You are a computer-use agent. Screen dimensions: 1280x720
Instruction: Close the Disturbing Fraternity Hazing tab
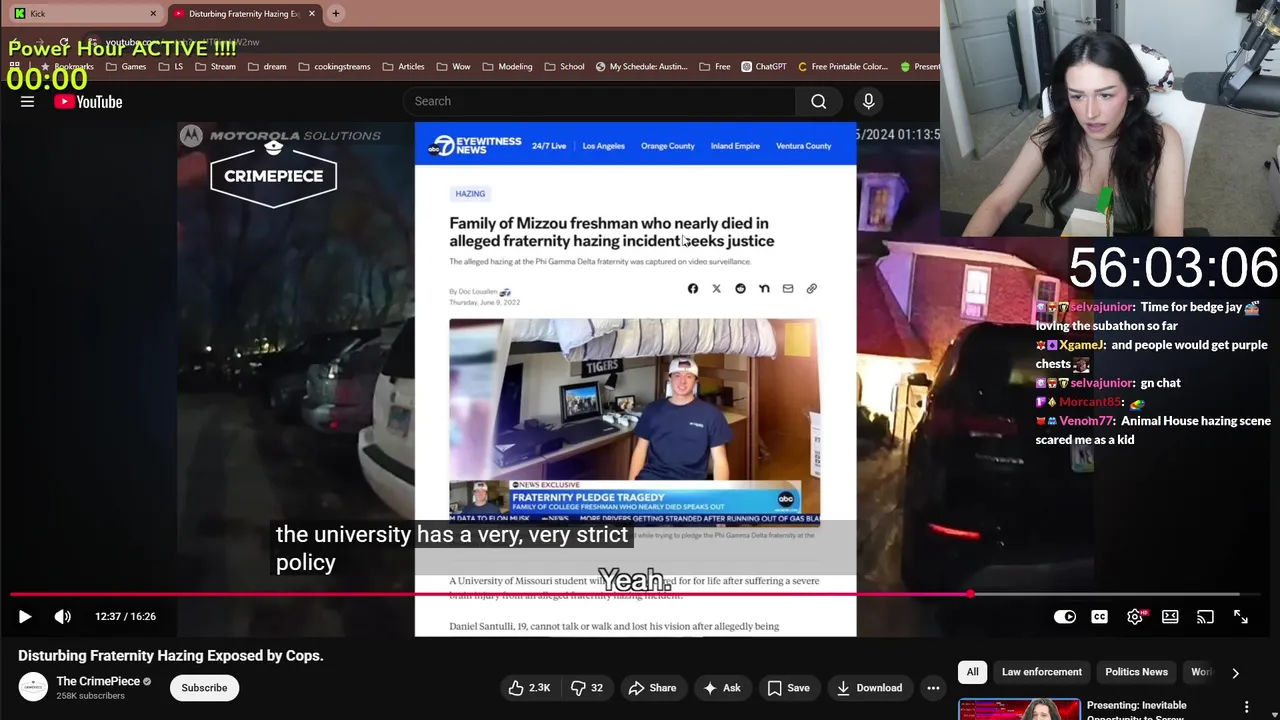pyautogui.click(x=311, y=14)
